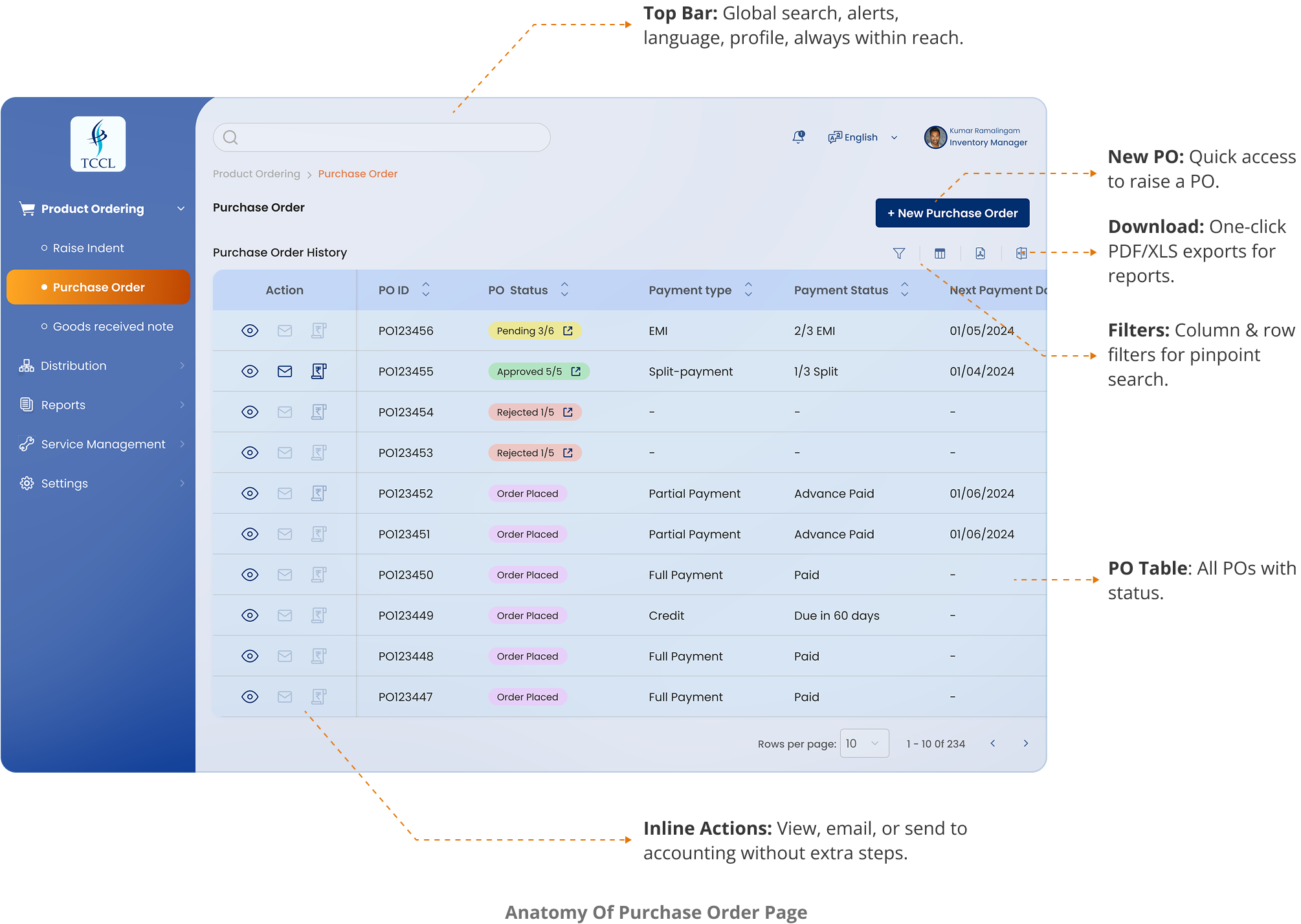Open Reports section

(x=63, y=405)
